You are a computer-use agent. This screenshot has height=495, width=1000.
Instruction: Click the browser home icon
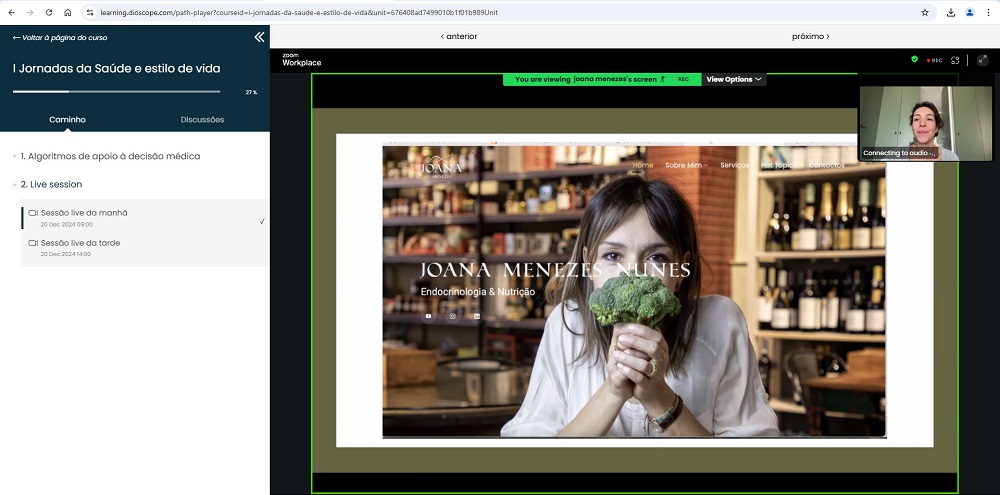coord(67,12)
